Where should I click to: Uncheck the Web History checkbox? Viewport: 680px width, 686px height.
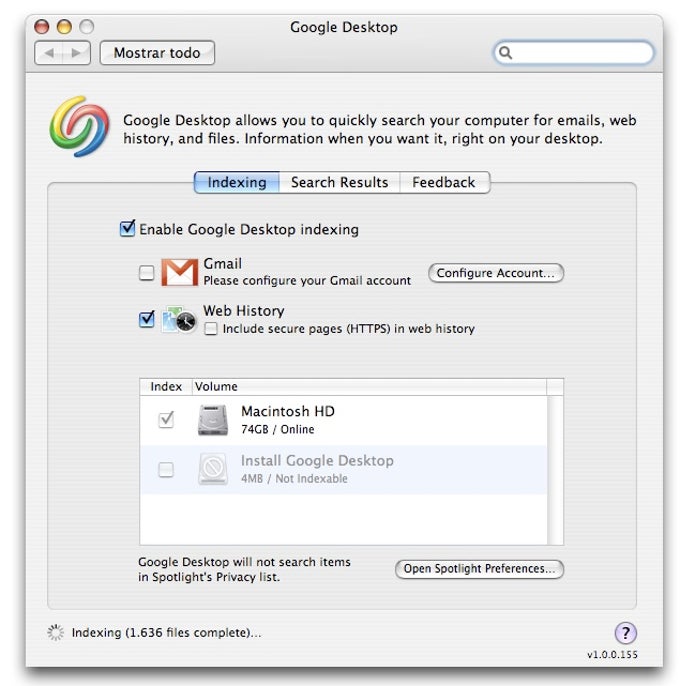(x=147, y=319)
